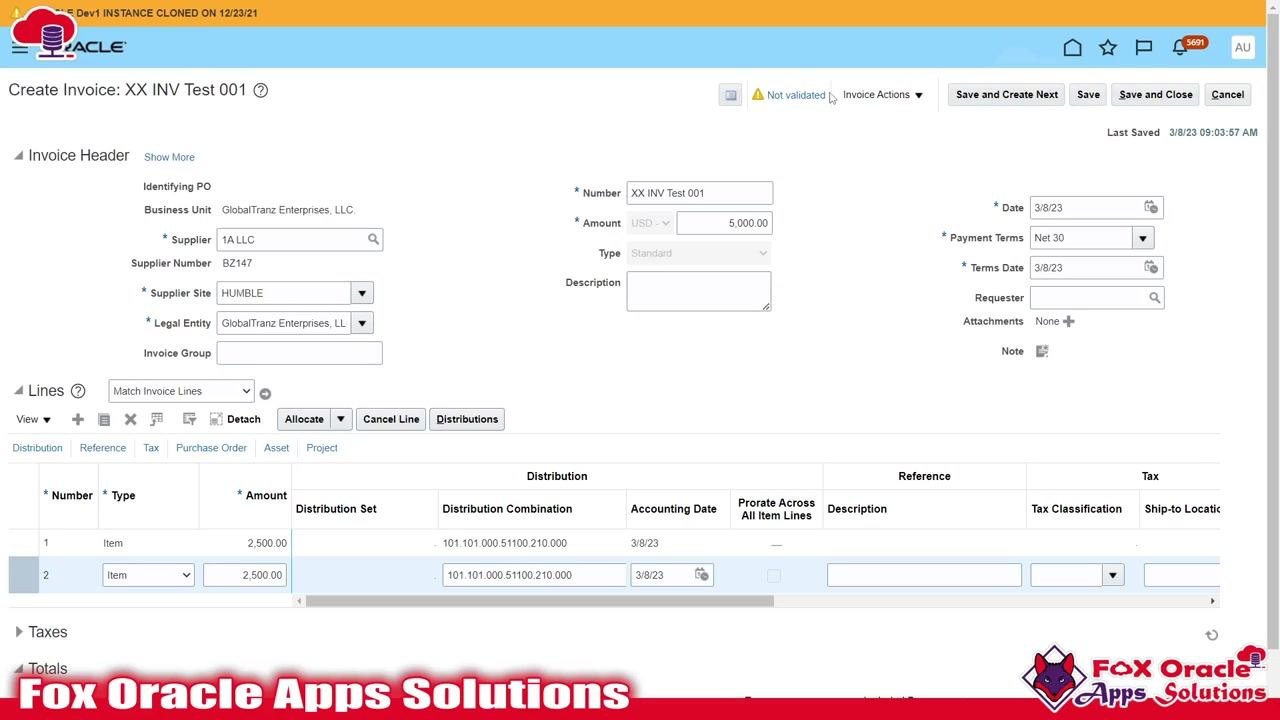This screenshot has height=720, width=1280.
Task: Click the Save and Close button
Action: tap(1155, 95)
